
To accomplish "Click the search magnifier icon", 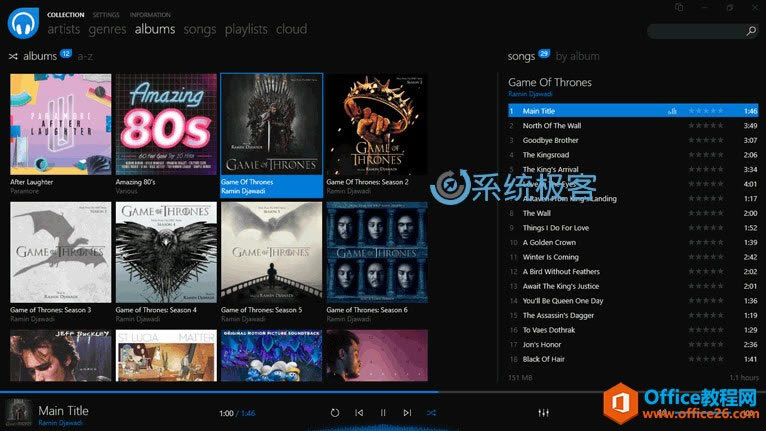I will (751, 31).
